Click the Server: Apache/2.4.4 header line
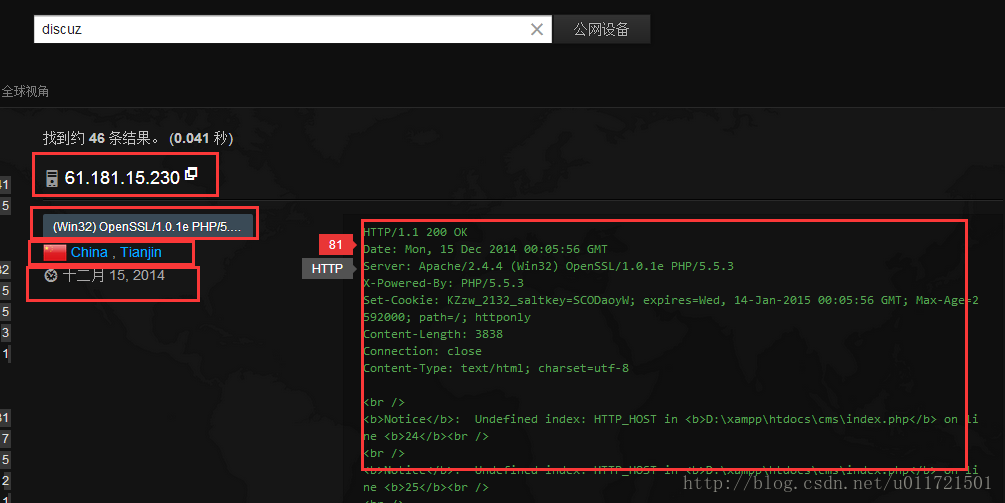Screen dimensions: 1005x503 548,266
